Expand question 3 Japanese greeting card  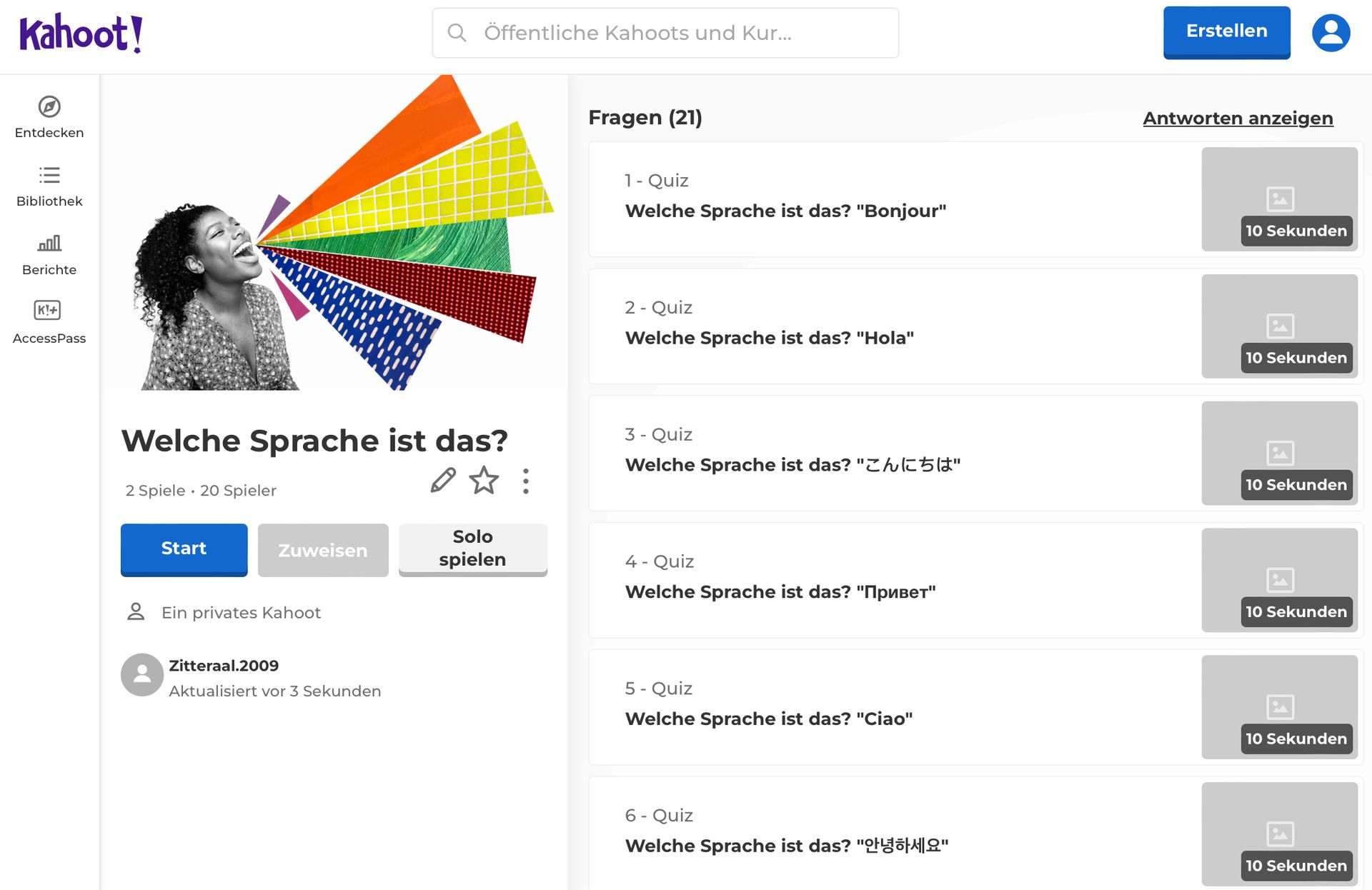[x=893, y=453]
